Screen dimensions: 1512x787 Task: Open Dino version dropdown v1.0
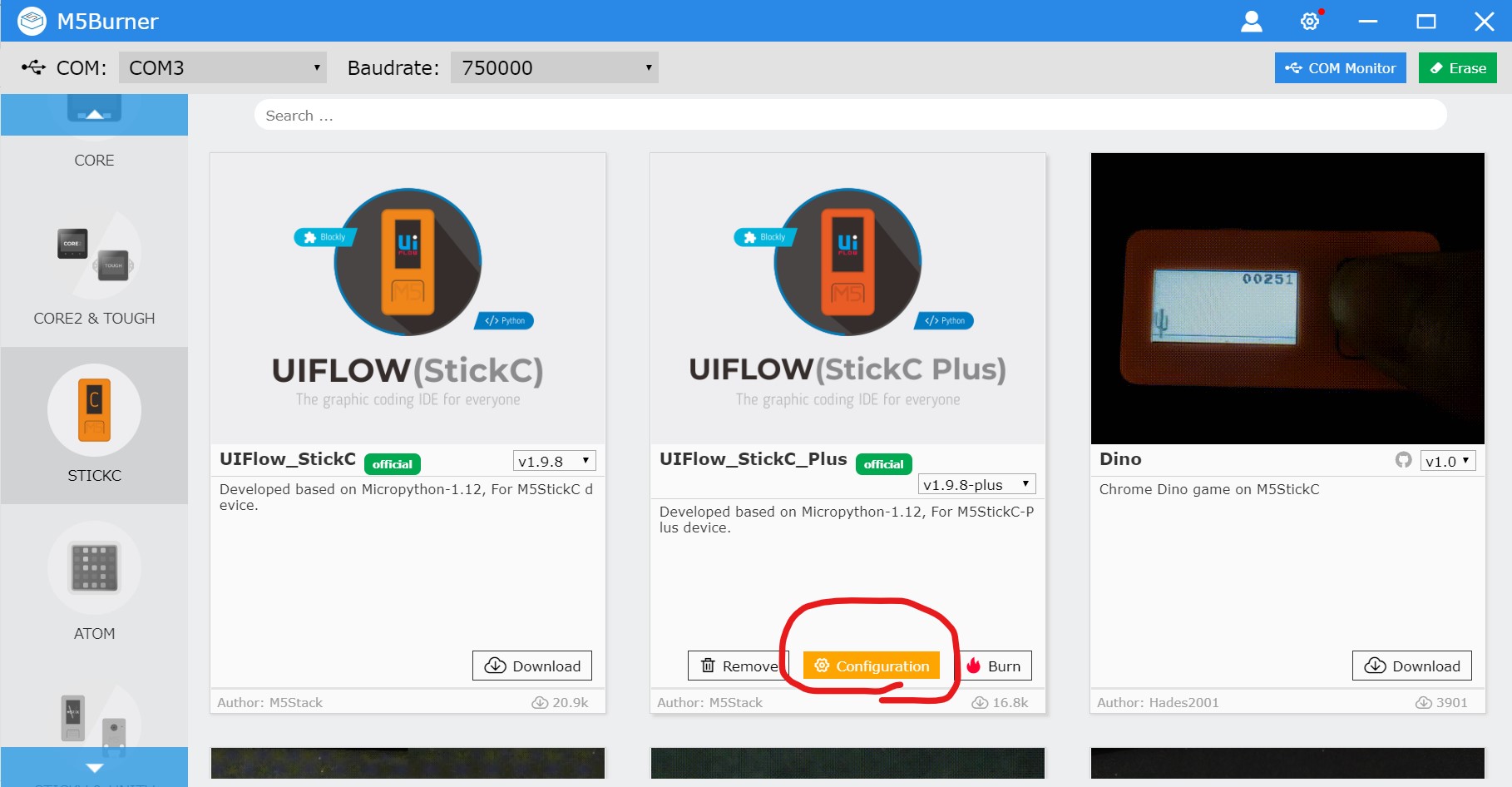pyautogui.click(x=1447, y=461)
